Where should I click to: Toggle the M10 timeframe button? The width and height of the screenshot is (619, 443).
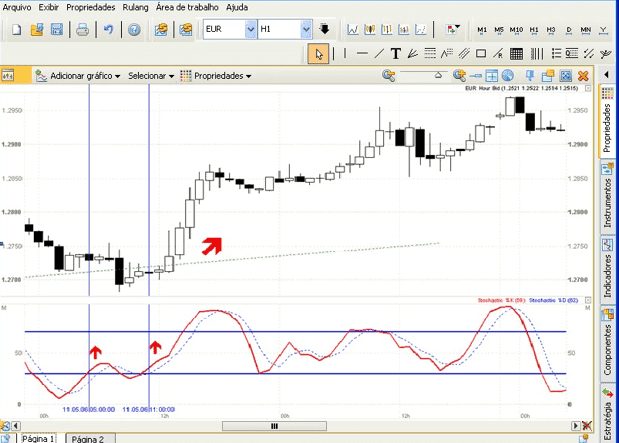pyautogui.click(x=516, y=29)
